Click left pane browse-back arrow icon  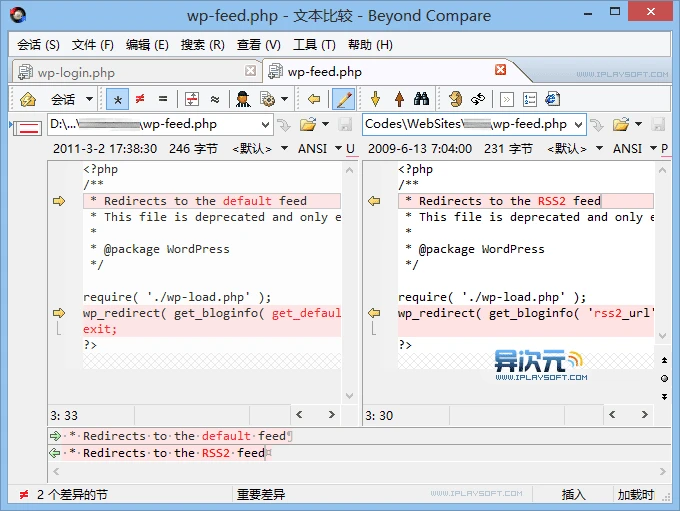pyautogui.click(x=284, y=125)
